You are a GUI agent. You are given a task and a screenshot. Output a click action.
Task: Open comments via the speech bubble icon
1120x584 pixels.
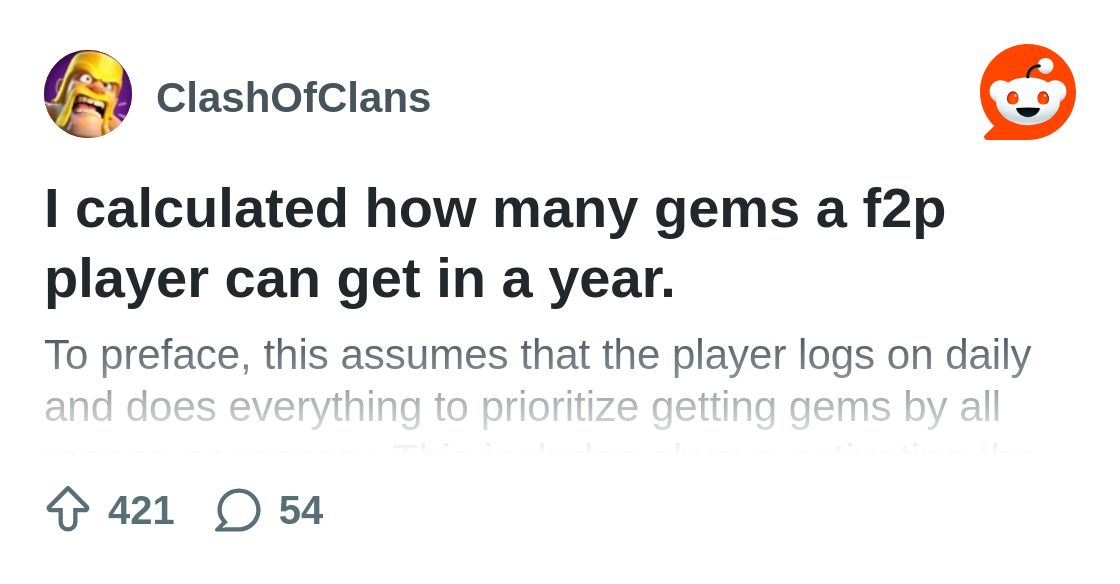pyautogui.click(x=238, y=510)
